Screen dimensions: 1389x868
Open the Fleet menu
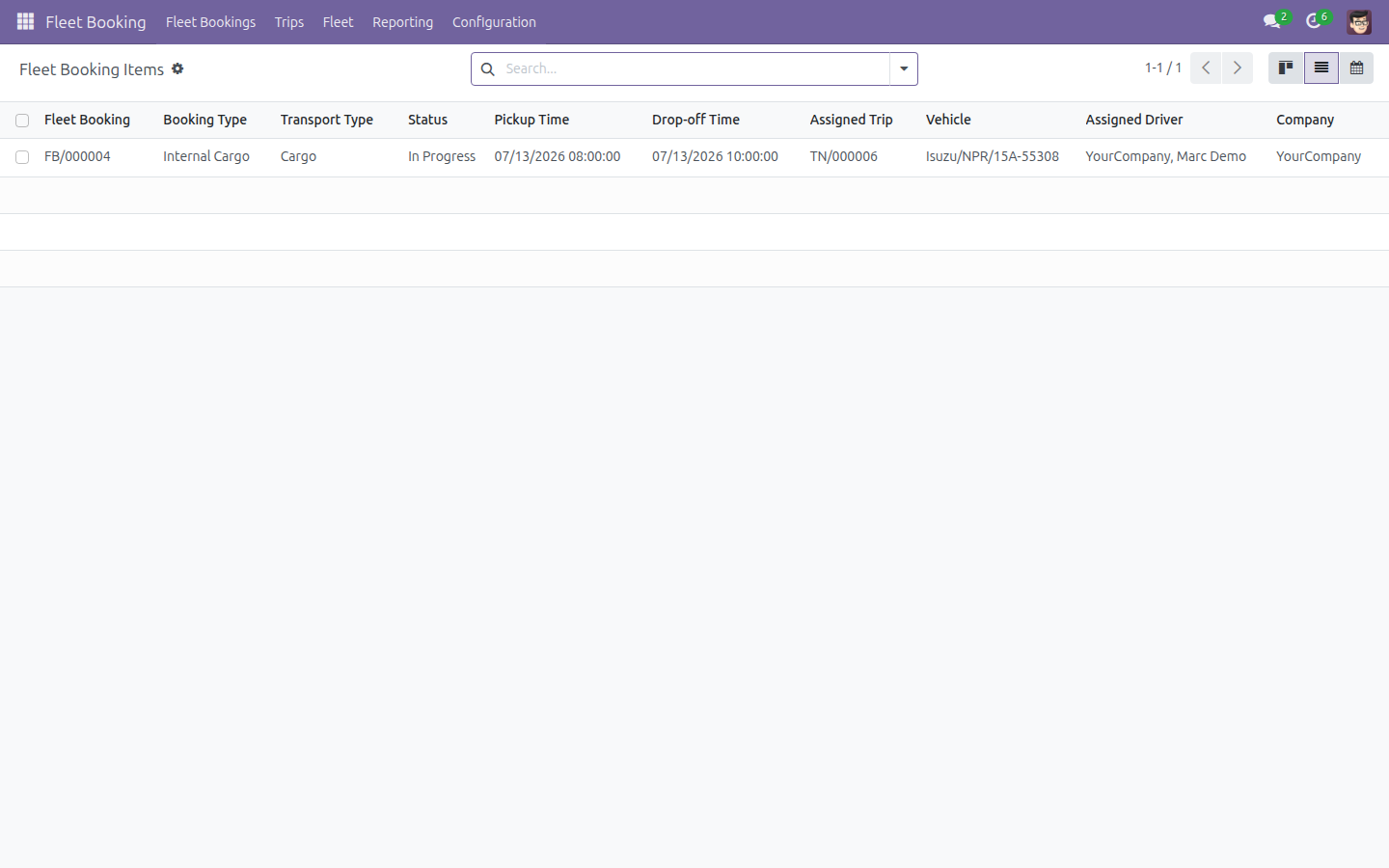338,22
